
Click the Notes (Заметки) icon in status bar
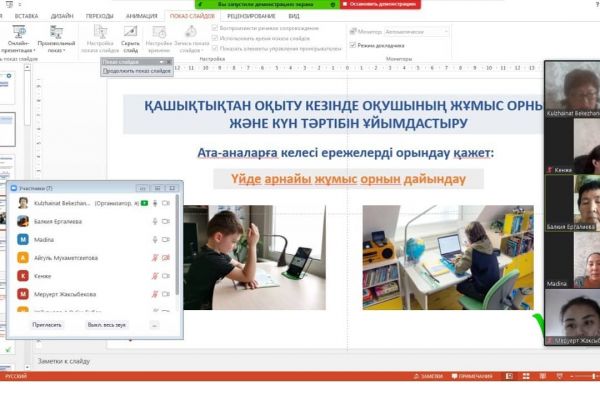428,376
